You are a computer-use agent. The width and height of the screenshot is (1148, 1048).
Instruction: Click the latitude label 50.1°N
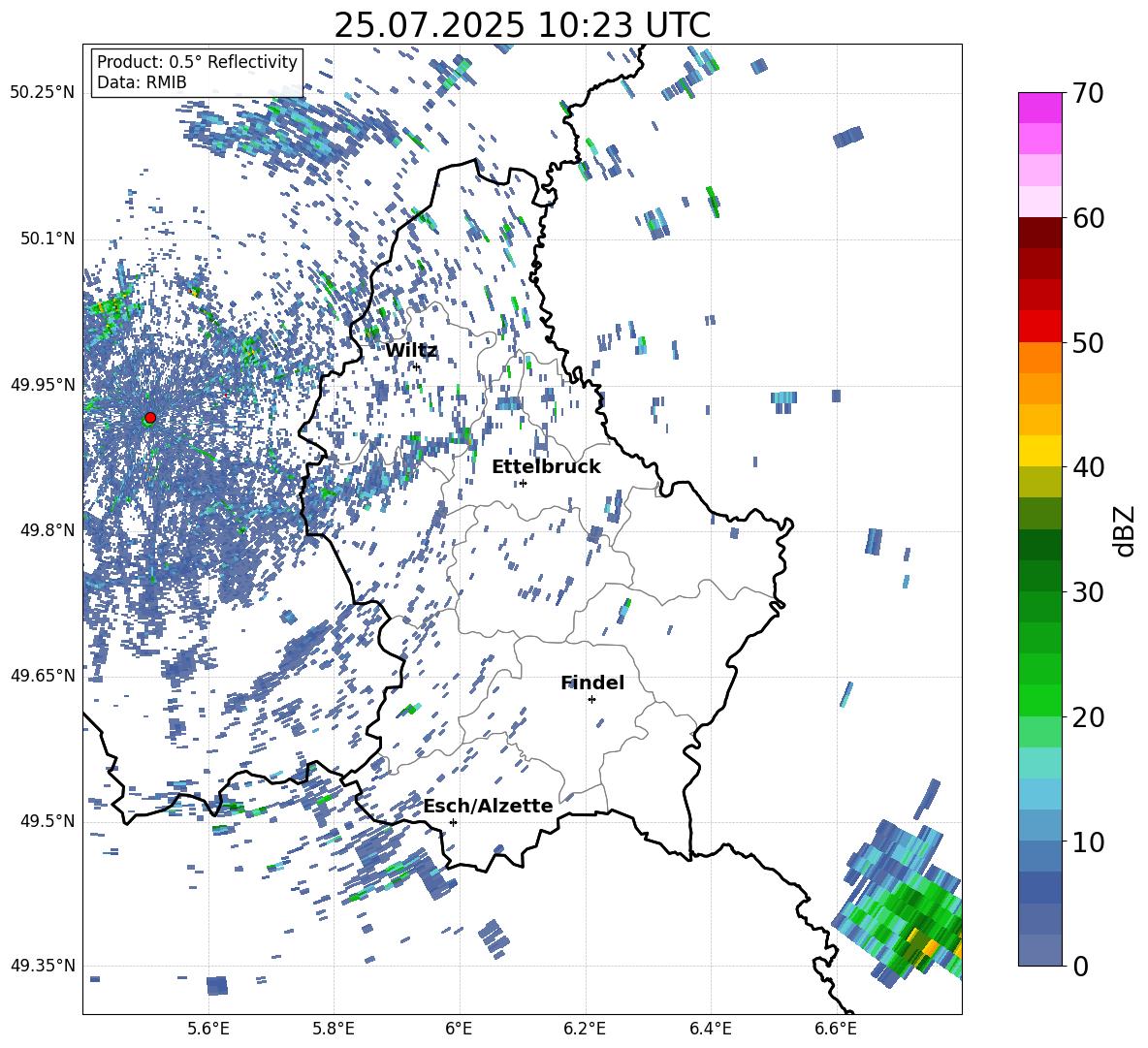[x=48, y=239]
